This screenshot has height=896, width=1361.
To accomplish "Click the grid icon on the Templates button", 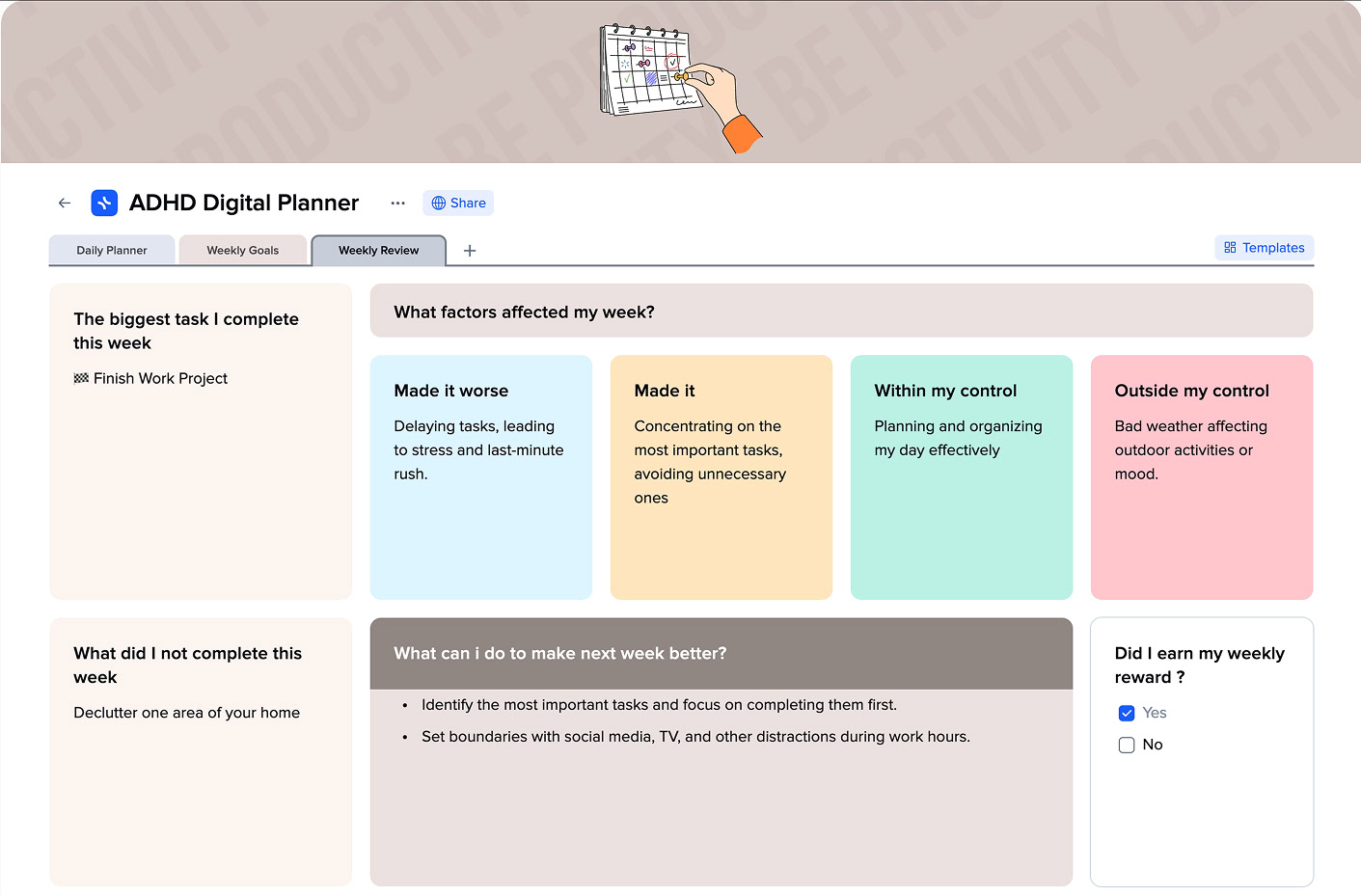I will tap(1230, 248).
